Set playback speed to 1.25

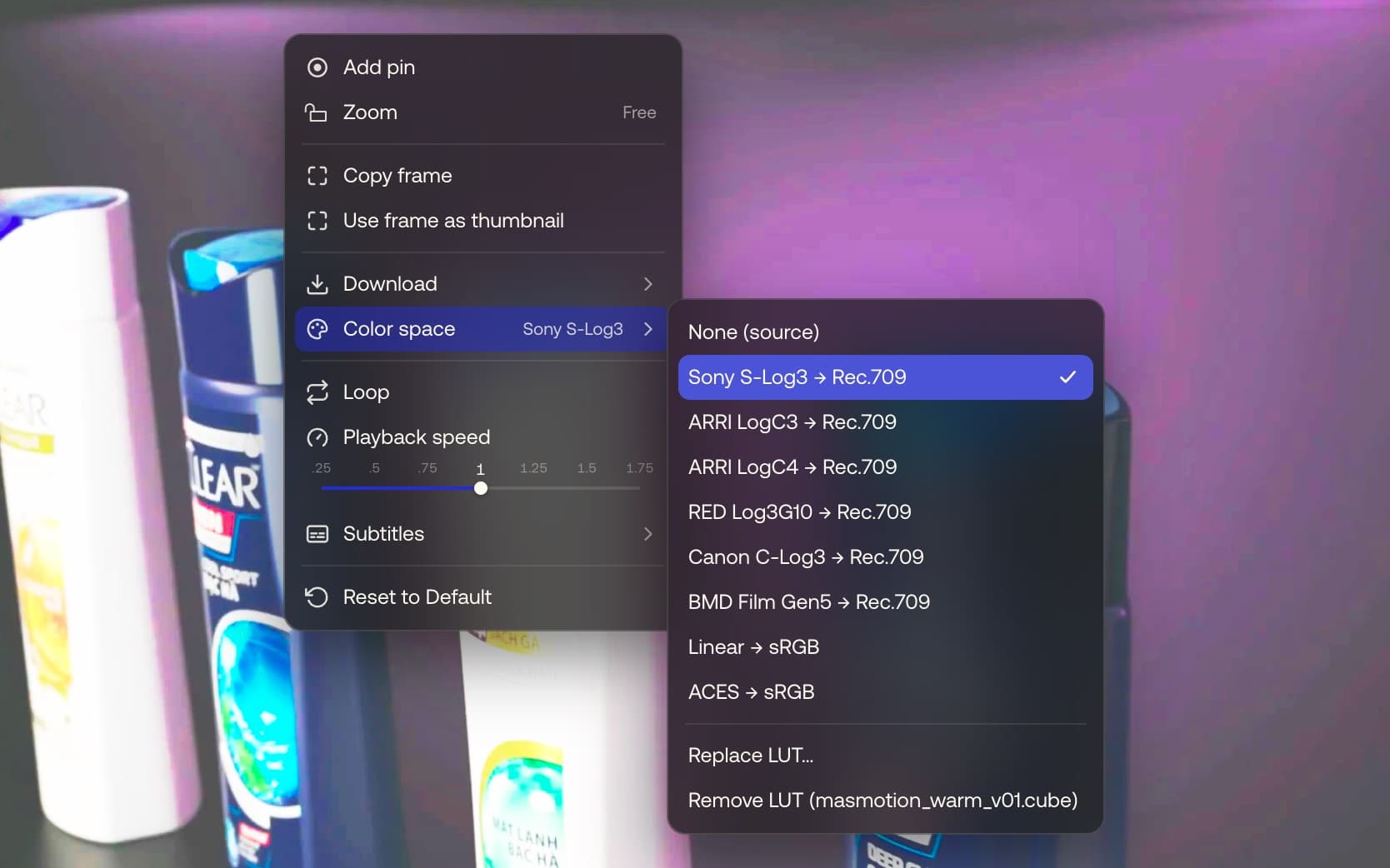point(533,468)
